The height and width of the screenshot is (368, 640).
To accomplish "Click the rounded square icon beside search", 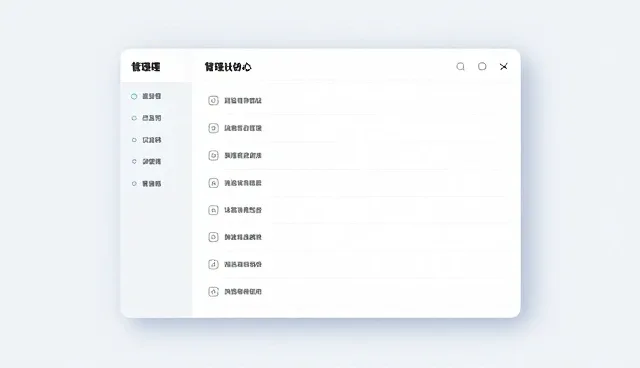I will coord(482,66).
